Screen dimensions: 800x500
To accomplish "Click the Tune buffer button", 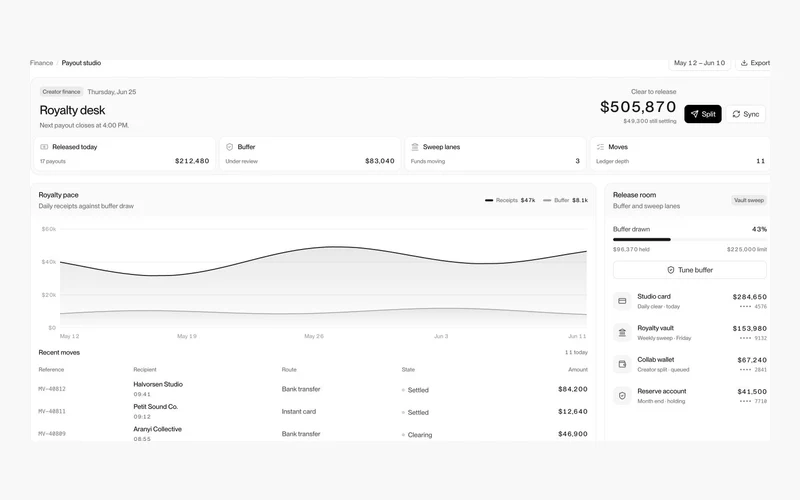I will click(689, 270).
